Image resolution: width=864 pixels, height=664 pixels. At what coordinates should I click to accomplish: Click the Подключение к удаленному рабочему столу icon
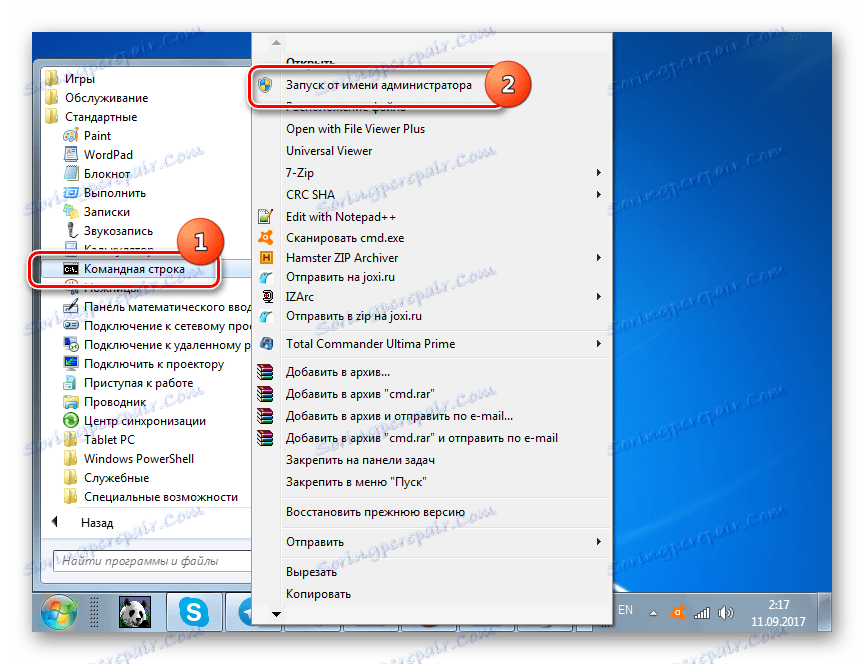[71, 345]
